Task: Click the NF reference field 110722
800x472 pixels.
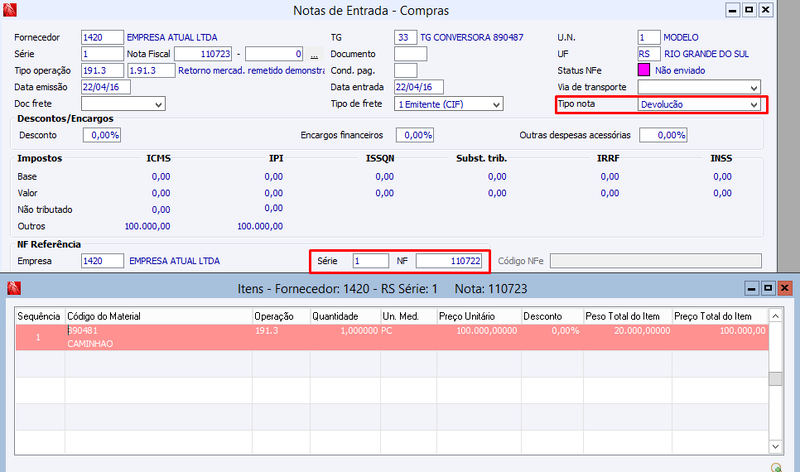Action: point(449,261)
